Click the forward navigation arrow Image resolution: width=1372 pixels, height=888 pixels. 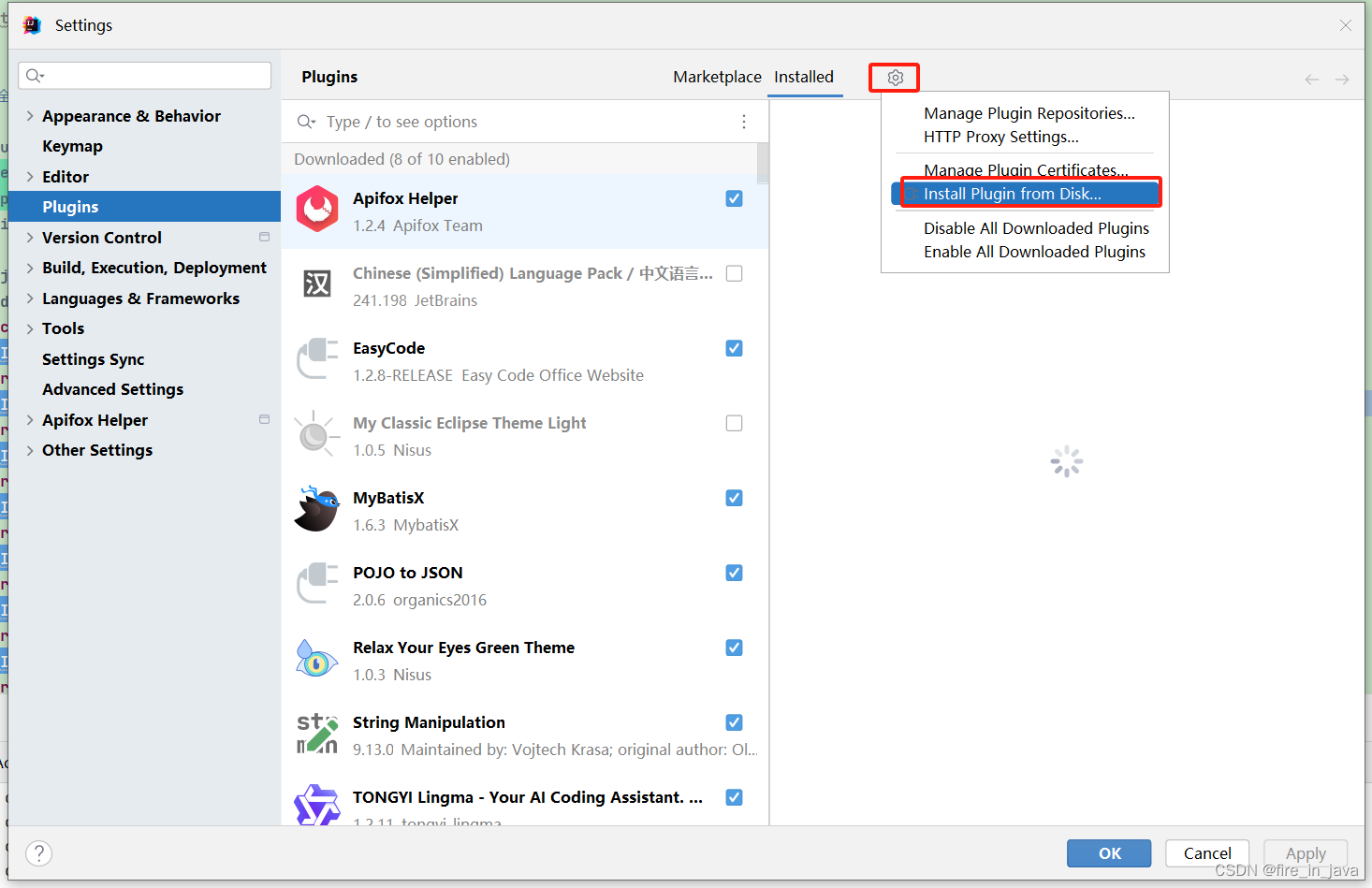pyautogui.click(x=1342, y=80)
